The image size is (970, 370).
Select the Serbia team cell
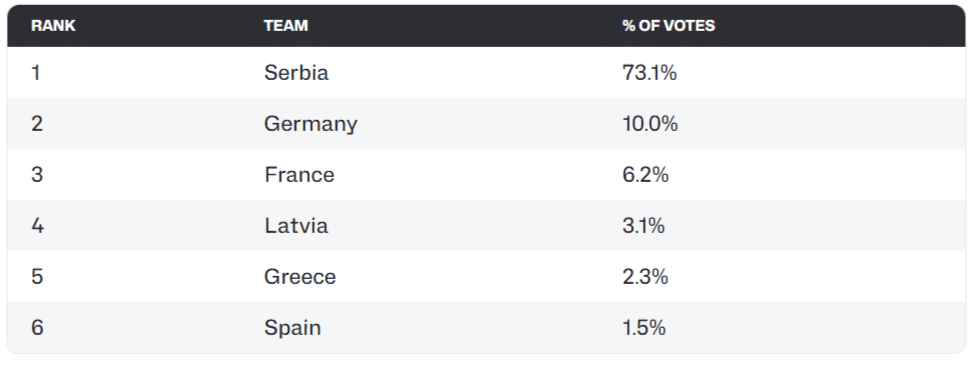pyautogui.click(x=296, y=73)
